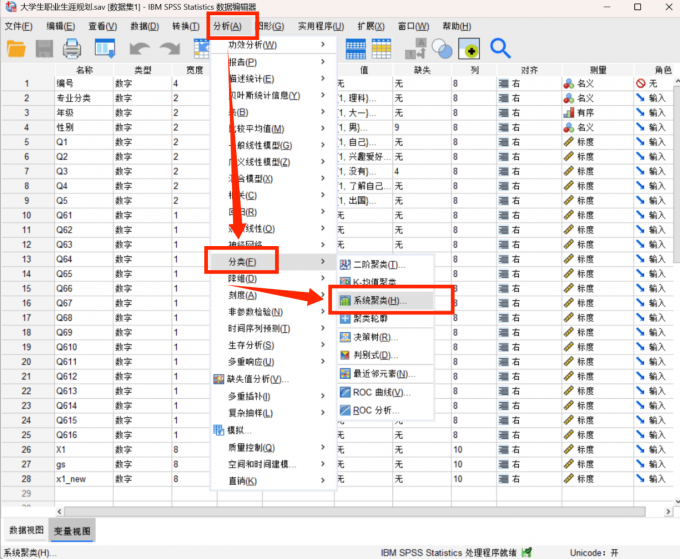
Task: Click the blue data grid toolbar icon
Action: pyautogui.click(x=356, y=49)
